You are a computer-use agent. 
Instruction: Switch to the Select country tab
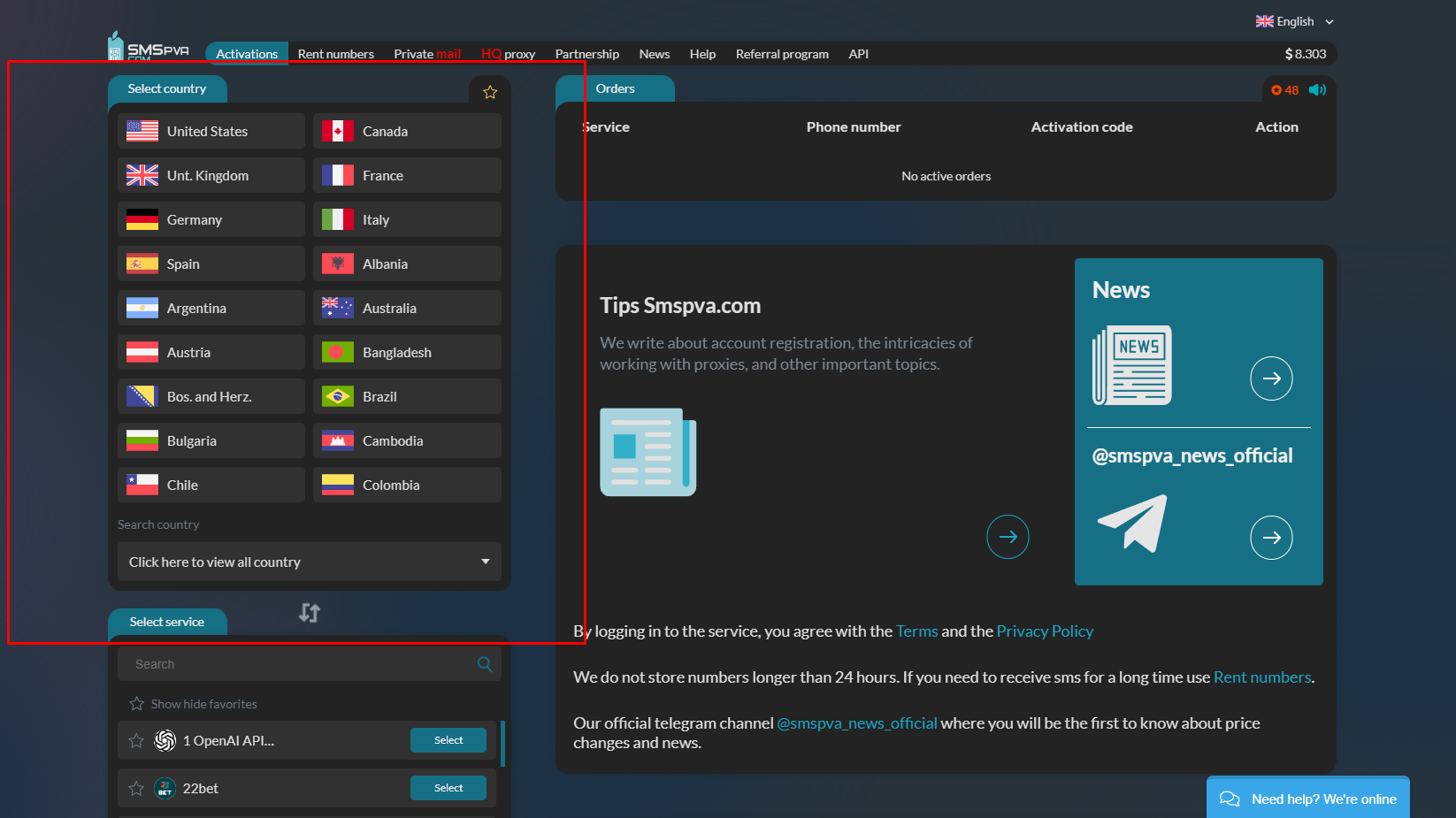click(167, 88)
